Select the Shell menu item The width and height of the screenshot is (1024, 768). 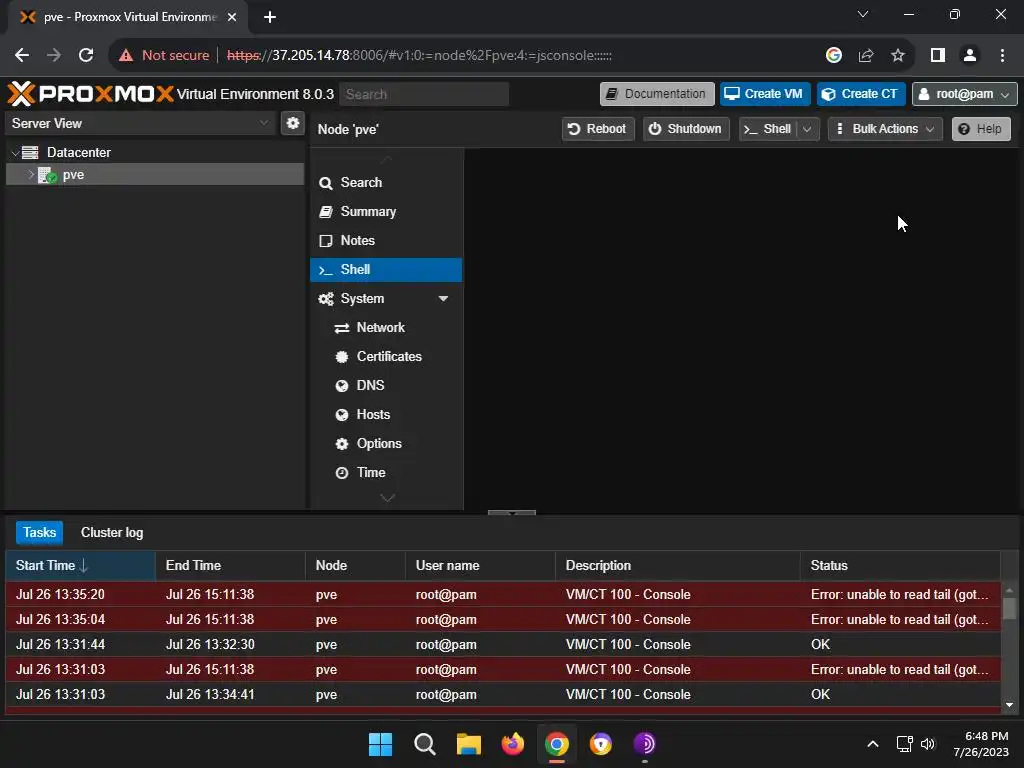pyautogui.click(x=387, y=270)
